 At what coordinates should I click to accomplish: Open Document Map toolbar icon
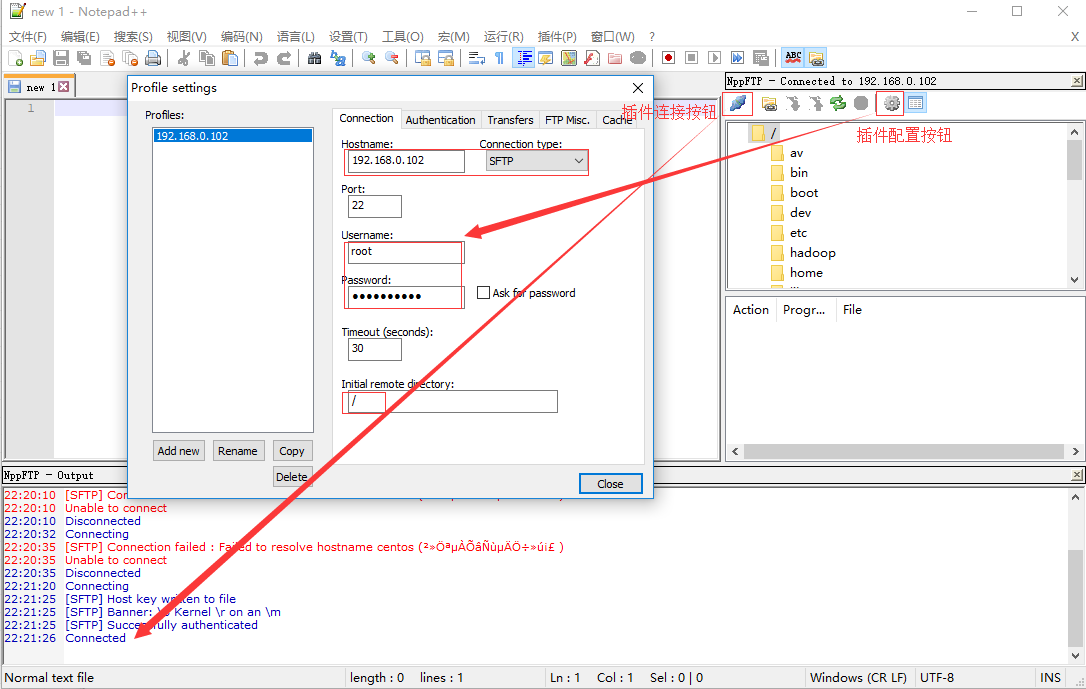click(569, 58)
